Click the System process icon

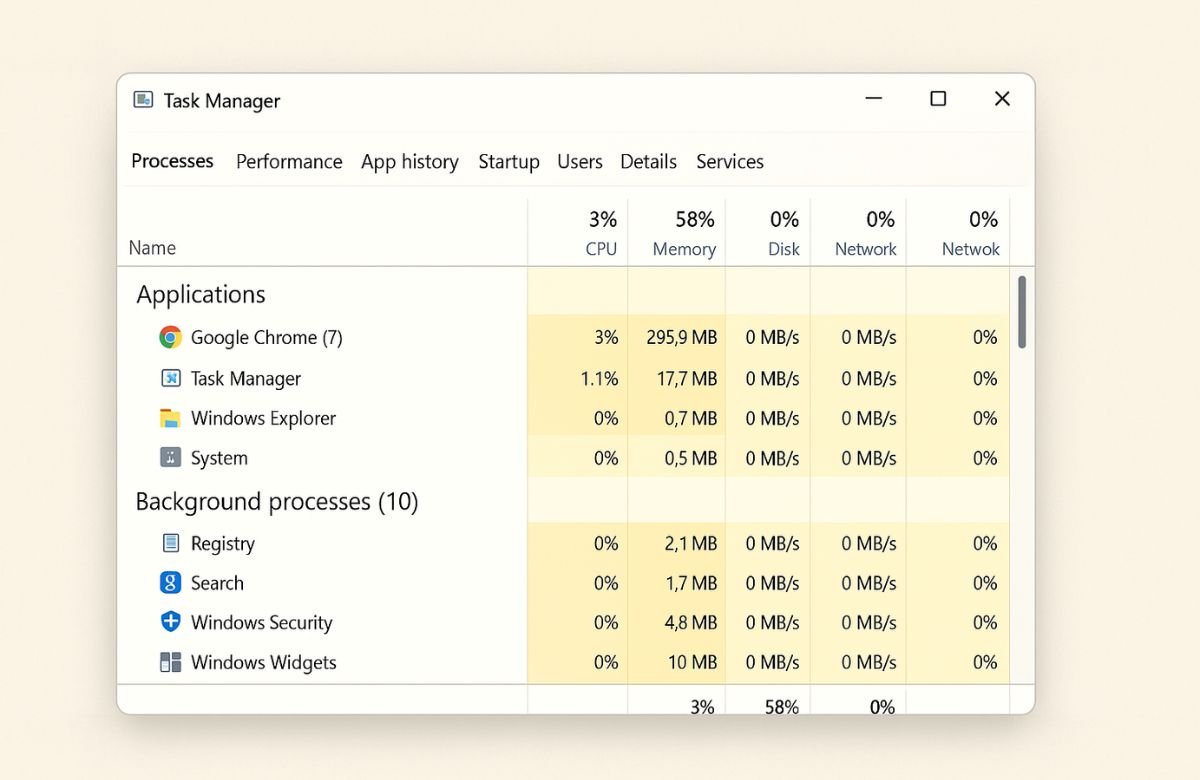point(171,458)
